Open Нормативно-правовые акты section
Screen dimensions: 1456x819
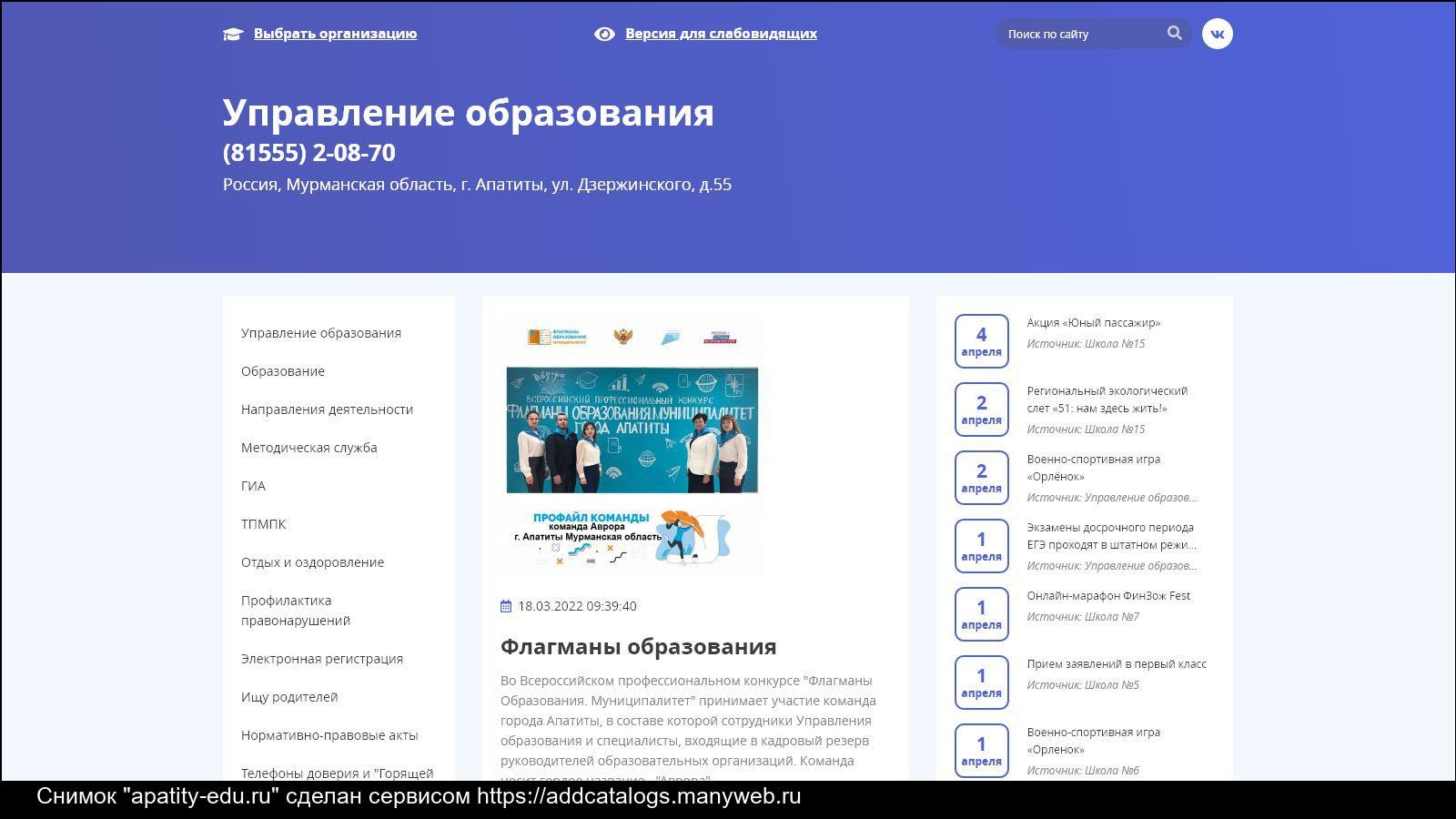329,735
